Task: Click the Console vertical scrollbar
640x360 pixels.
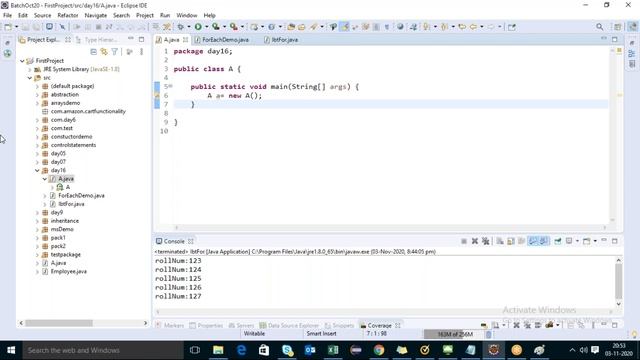Action: 618,282
